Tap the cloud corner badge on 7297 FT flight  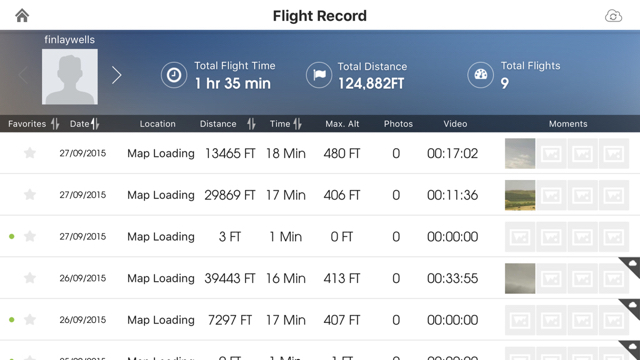[630, 309]
